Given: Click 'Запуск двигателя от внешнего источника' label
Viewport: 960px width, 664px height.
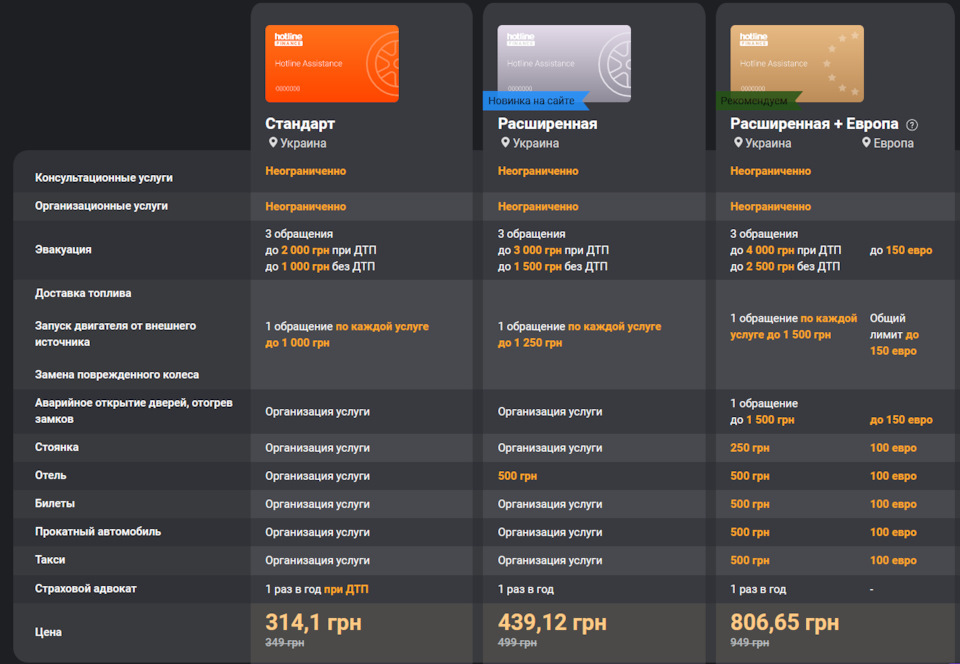Looking at the screenshot, I should coord(115,334).
